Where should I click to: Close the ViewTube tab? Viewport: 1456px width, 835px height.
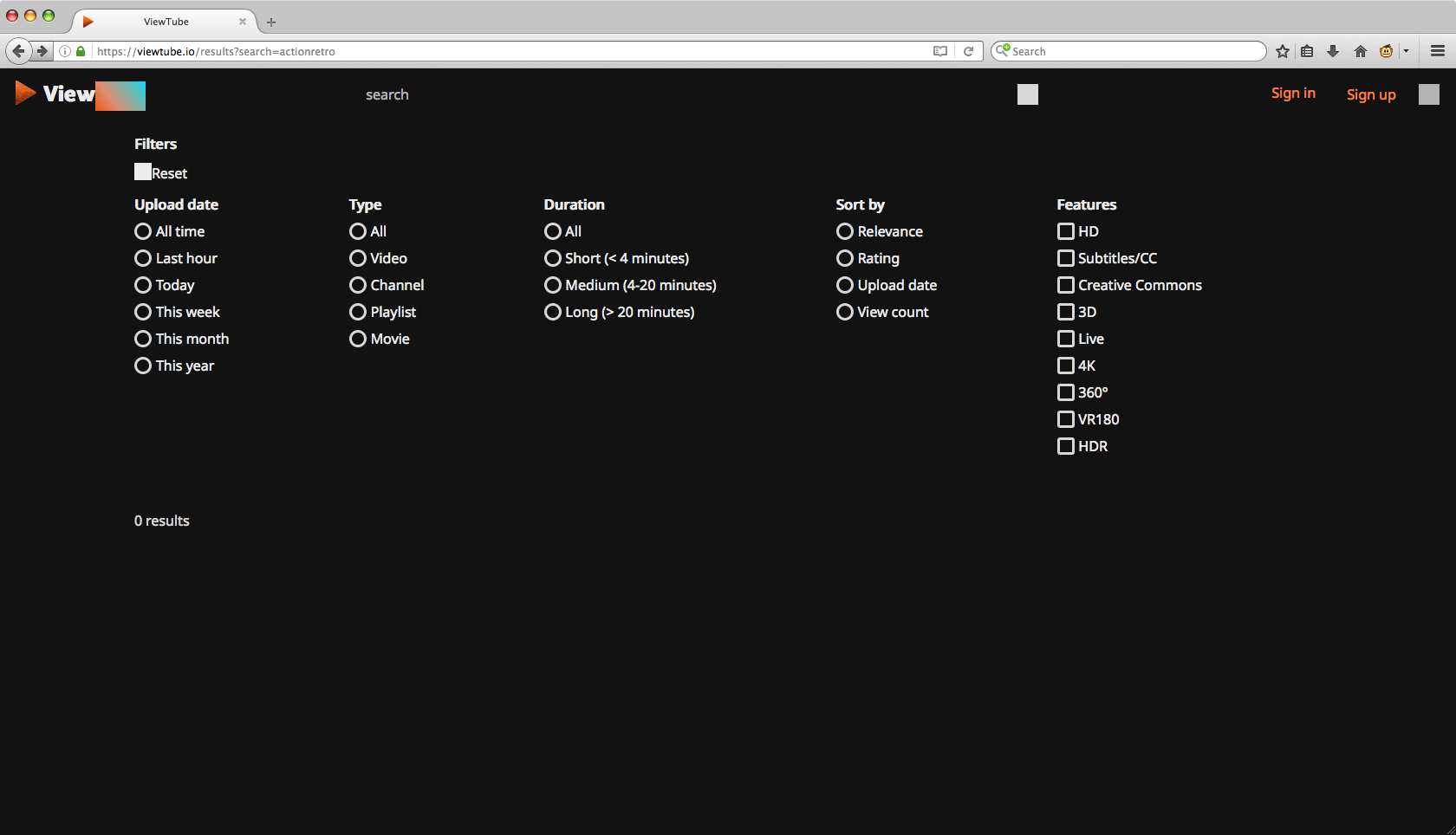click(243, 22)
